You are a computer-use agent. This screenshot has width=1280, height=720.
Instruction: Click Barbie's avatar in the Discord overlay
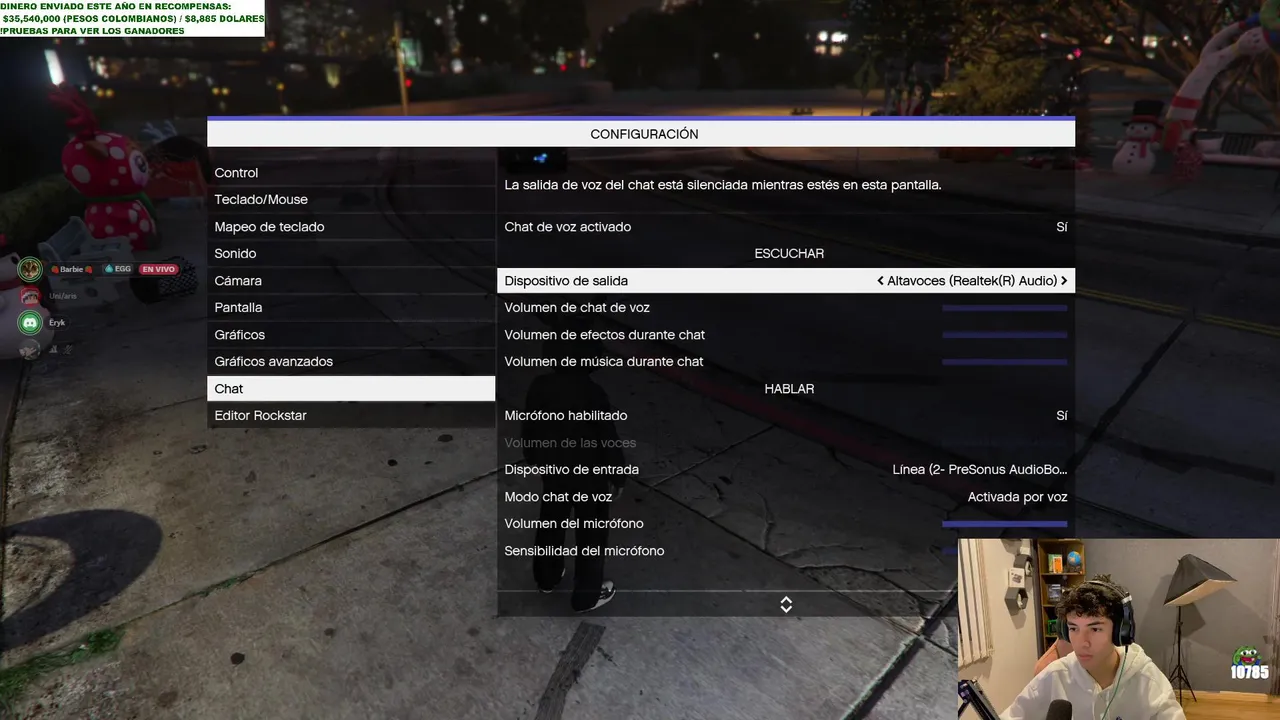click(30, 269)
